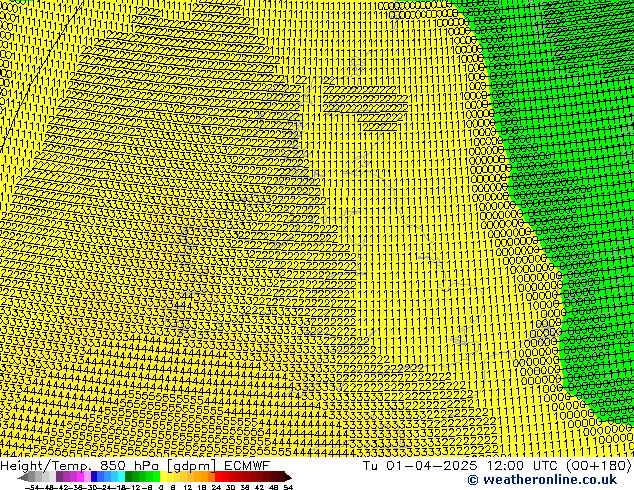
Task: Select the dark blue legend segment at -30
Action: [94, 477]
